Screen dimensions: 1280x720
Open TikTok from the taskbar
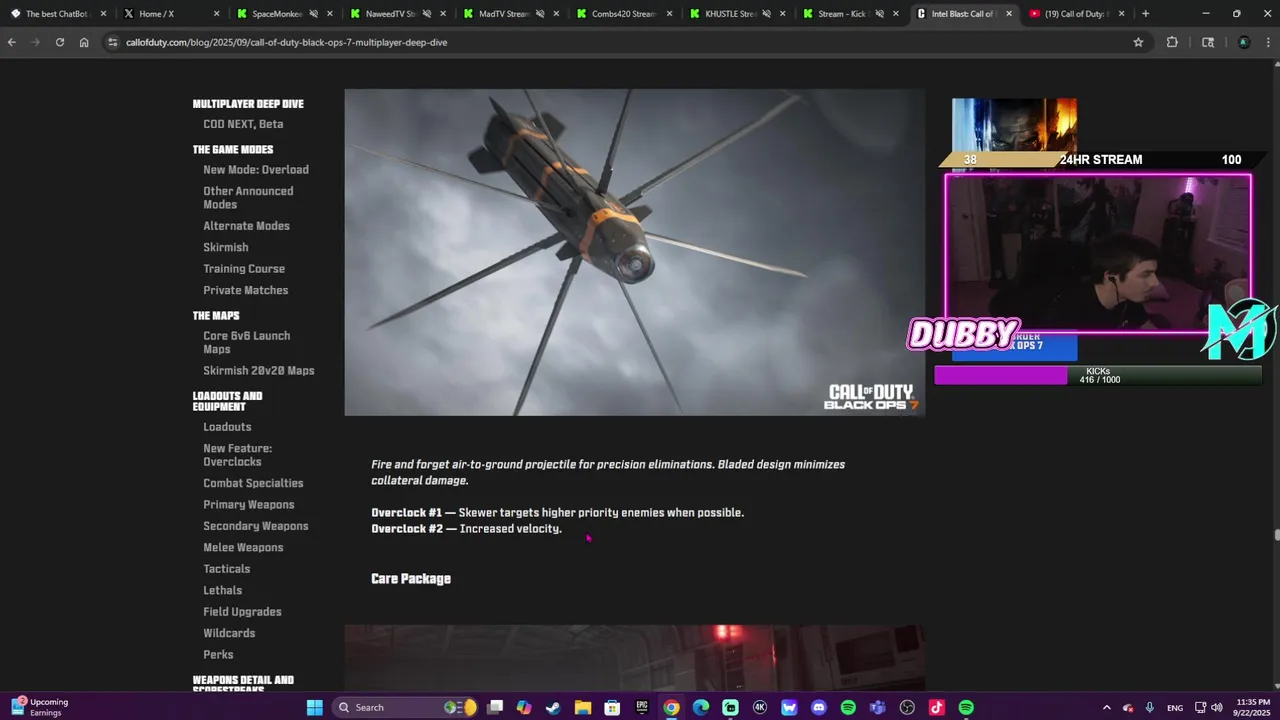point(937,707)
